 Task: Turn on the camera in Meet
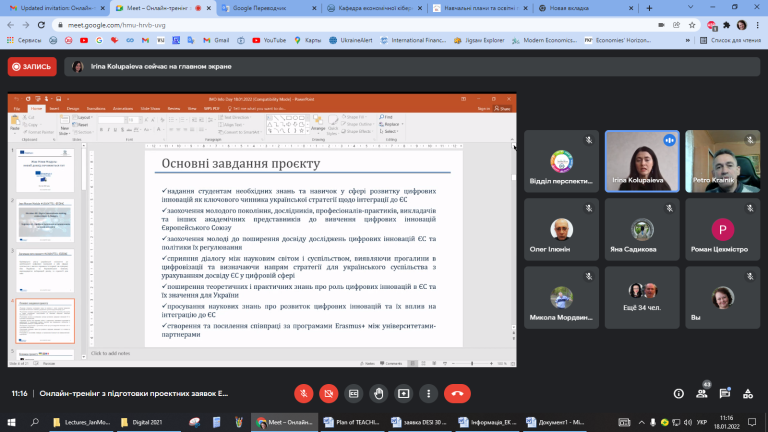[329, 393]
